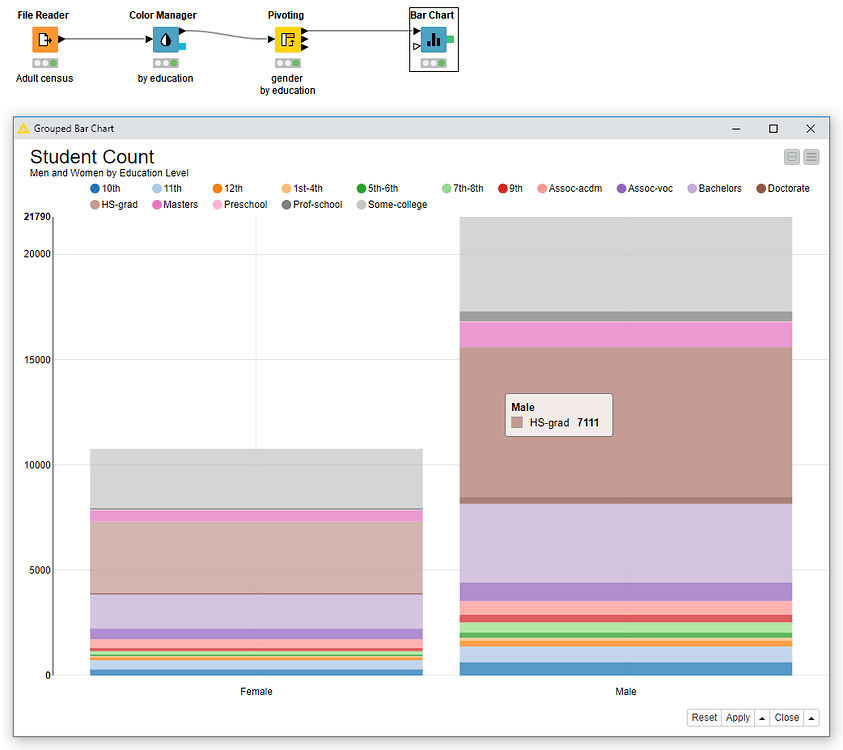Screen dimensions: 843x750
Task: Select the Bar Chart node icon
Action: tap(434, 38)
